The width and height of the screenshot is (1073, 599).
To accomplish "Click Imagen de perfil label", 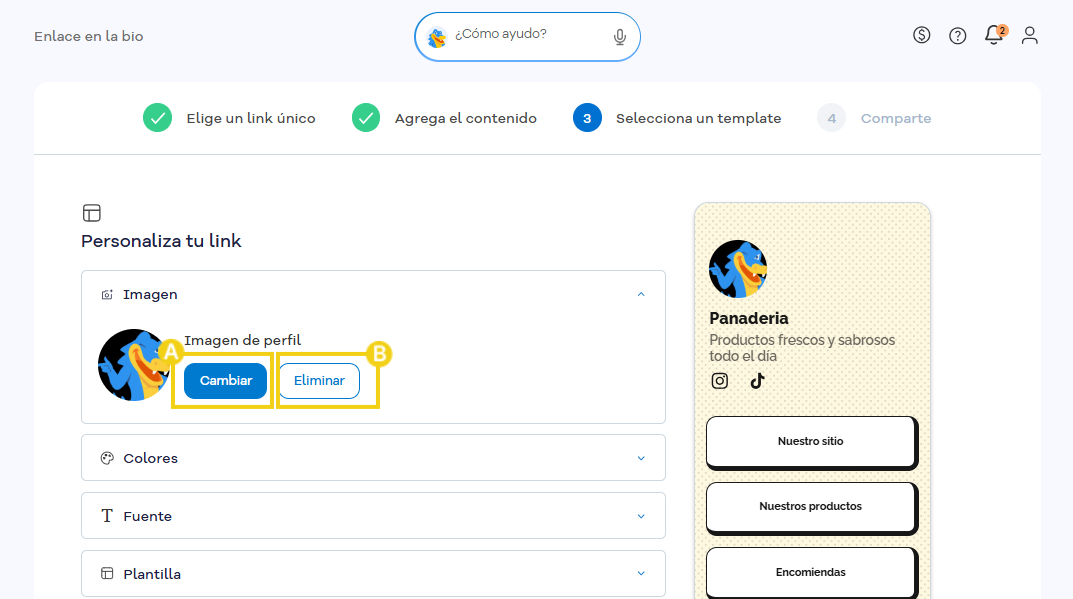I will (x=242, y=340).
